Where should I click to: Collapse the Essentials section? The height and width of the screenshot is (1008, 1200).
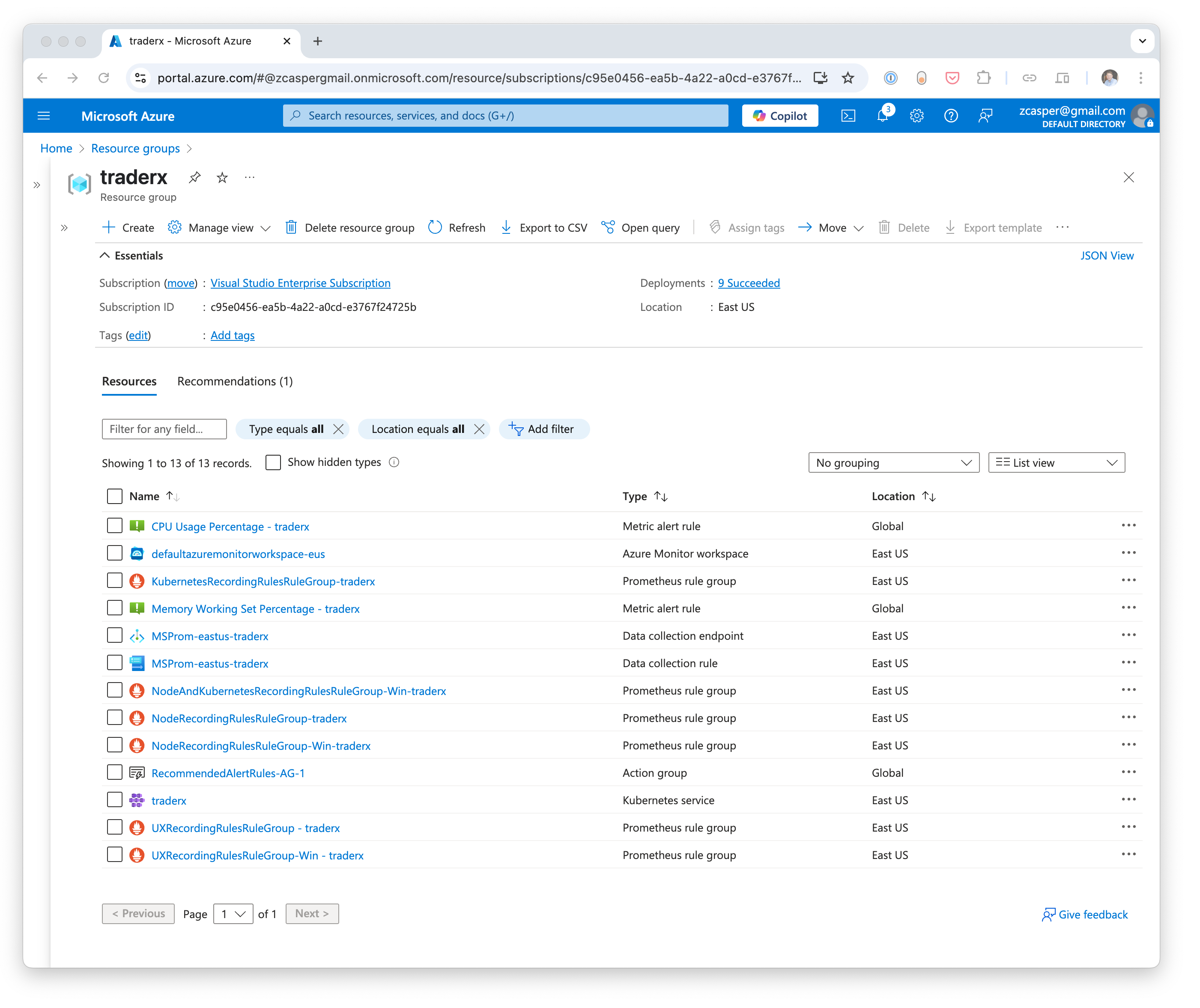[131, 256]
